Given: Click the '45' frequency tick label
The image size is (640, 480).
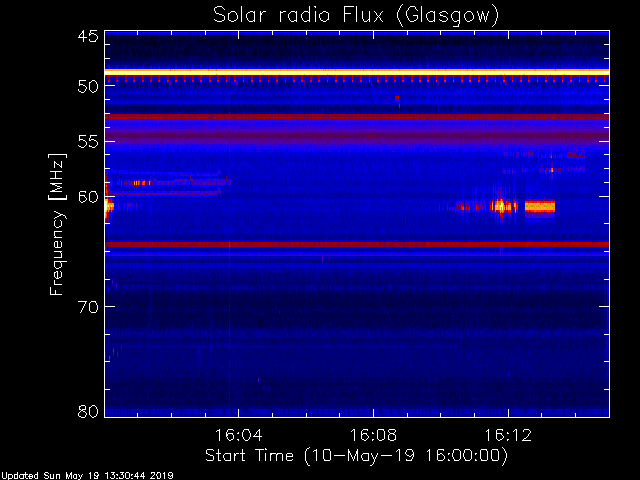Looking at the screenshot, I should click(x=88, y=37).
